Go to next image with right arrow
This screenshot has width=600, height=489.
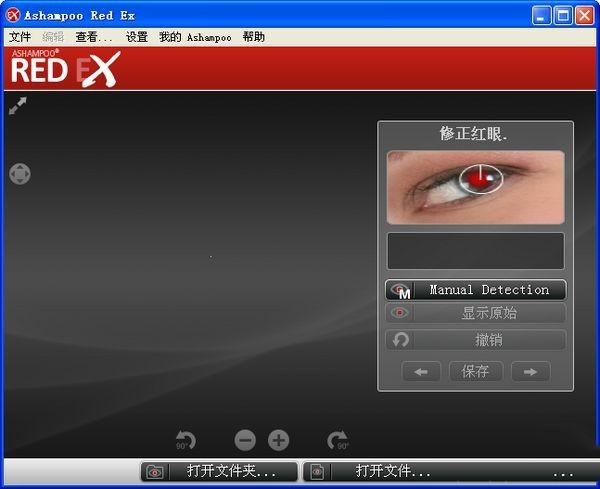pyautogui.click(x=531, y=371)
